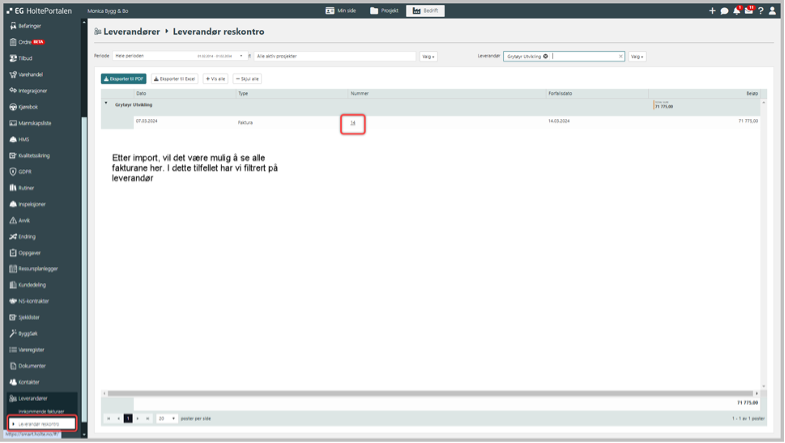Open Velg dropdown next to Leverandør
This screenshot has height=443, width=785.
pos(637,57)
